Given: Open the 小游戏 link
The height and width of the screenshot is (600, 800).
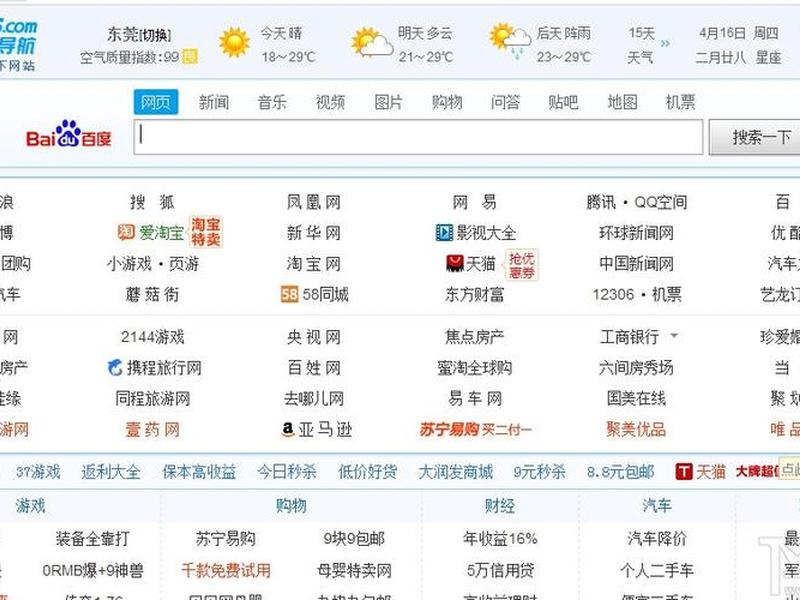Looking at the screenshot, I should (129, 264).
